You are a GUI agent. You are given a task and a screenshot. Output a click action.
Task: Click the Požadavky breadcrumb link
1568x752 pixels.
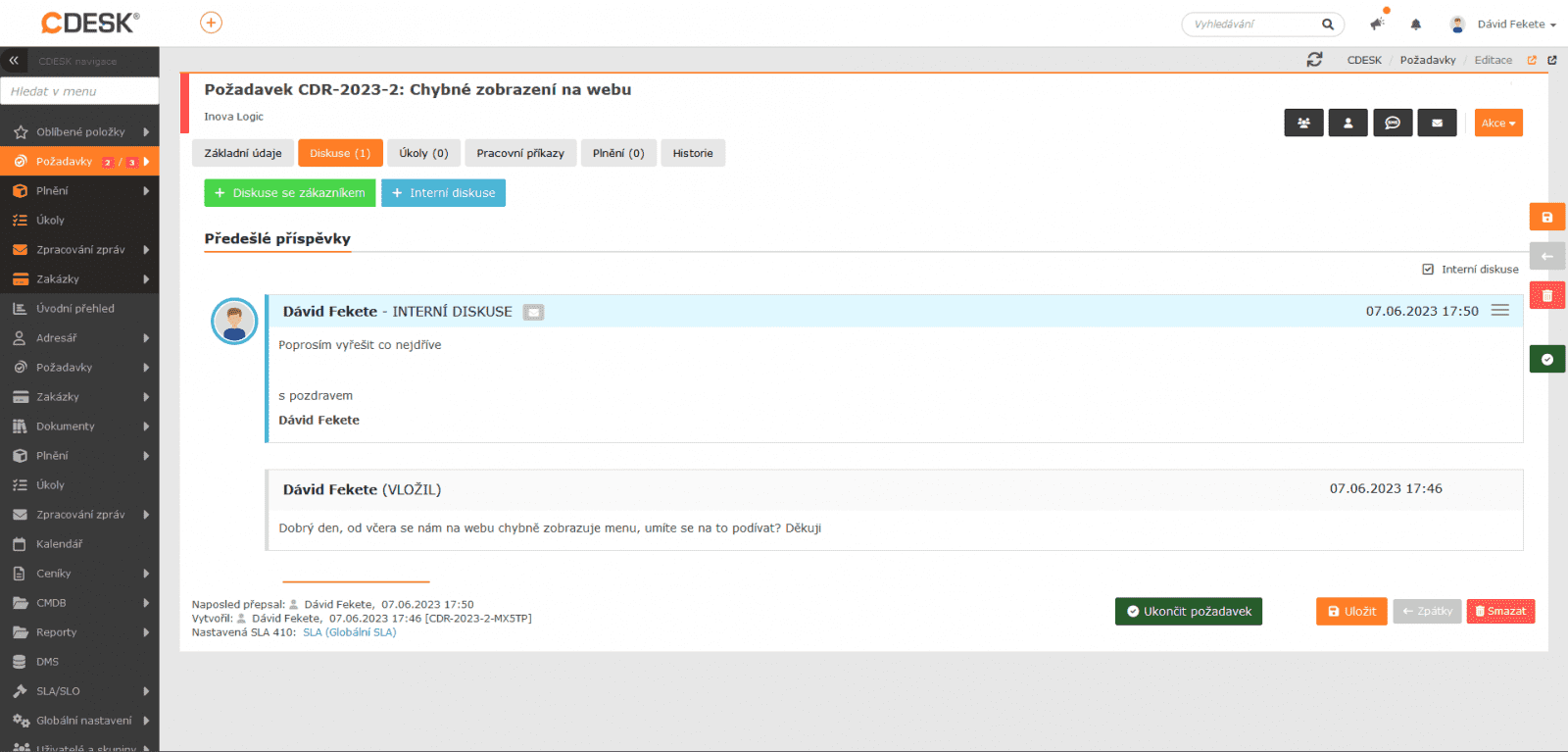(1428, 60)
